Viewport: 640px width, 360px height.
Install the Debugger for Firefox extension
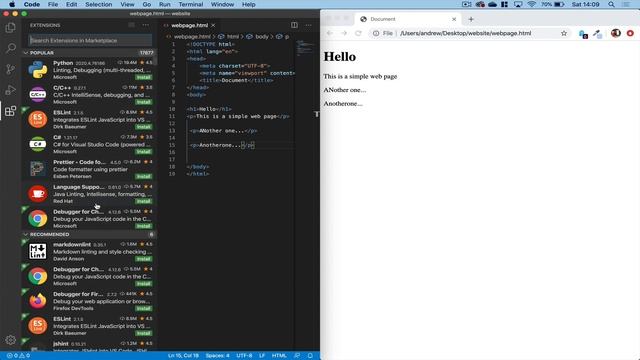(x=144, y=309)
